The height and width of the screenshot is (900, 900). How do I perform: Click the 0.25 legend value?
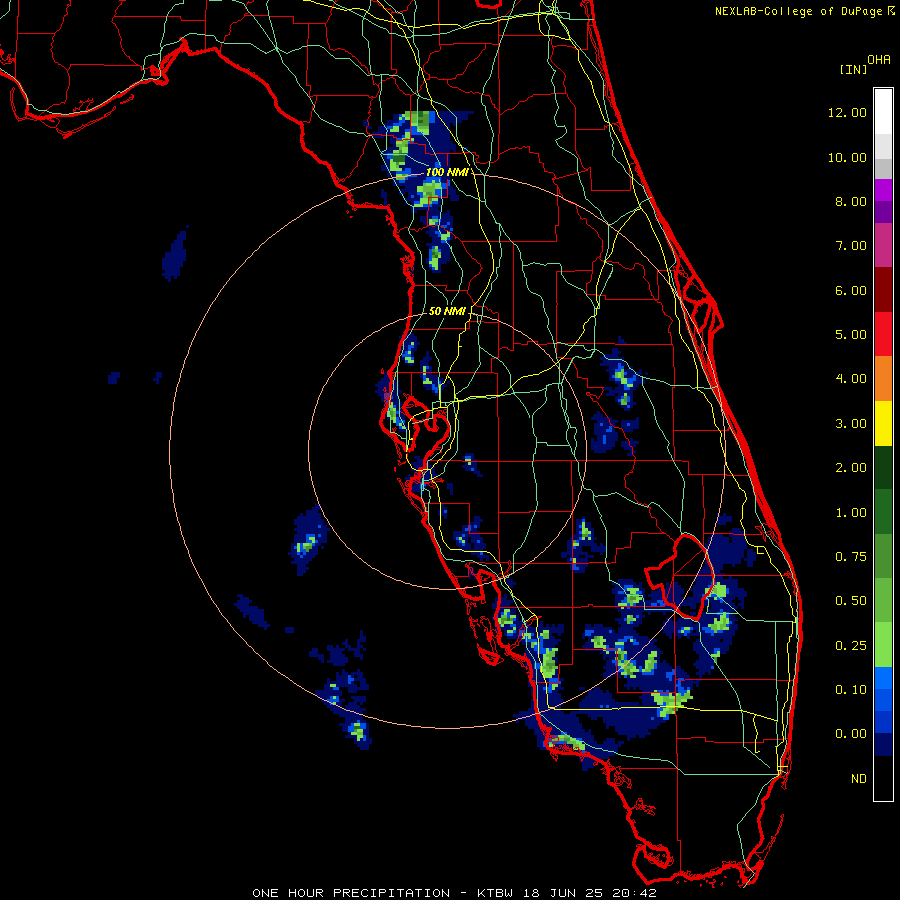point(851,646)
